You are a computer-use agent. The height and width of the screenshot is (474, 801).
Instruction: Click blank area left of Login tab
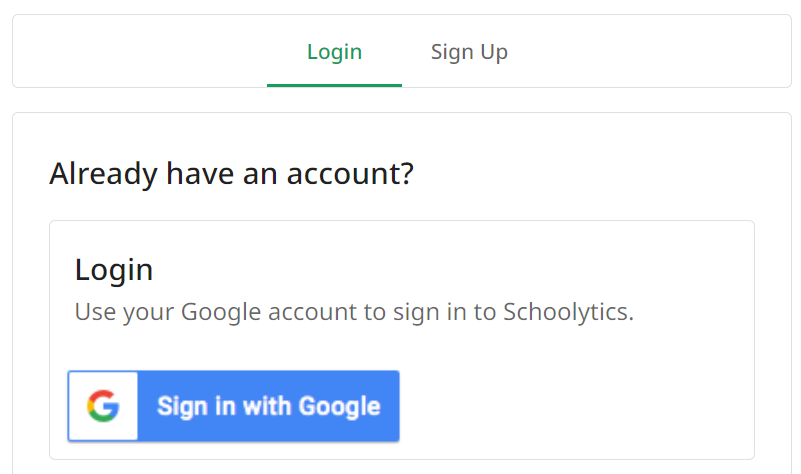(140, 52)
